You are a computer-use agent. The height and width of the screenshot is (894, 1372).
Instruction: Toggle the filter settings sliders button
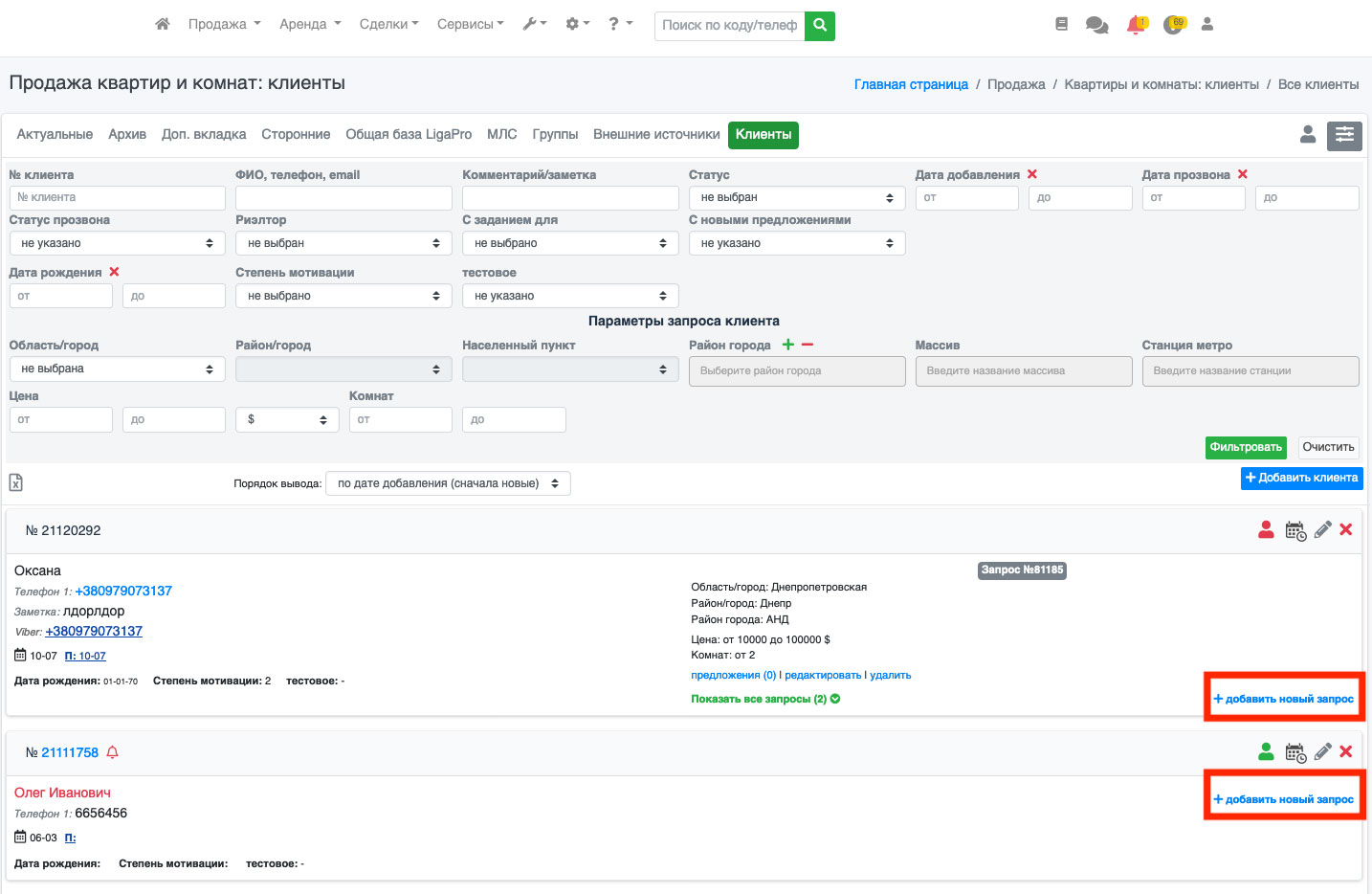(1344, 136)
